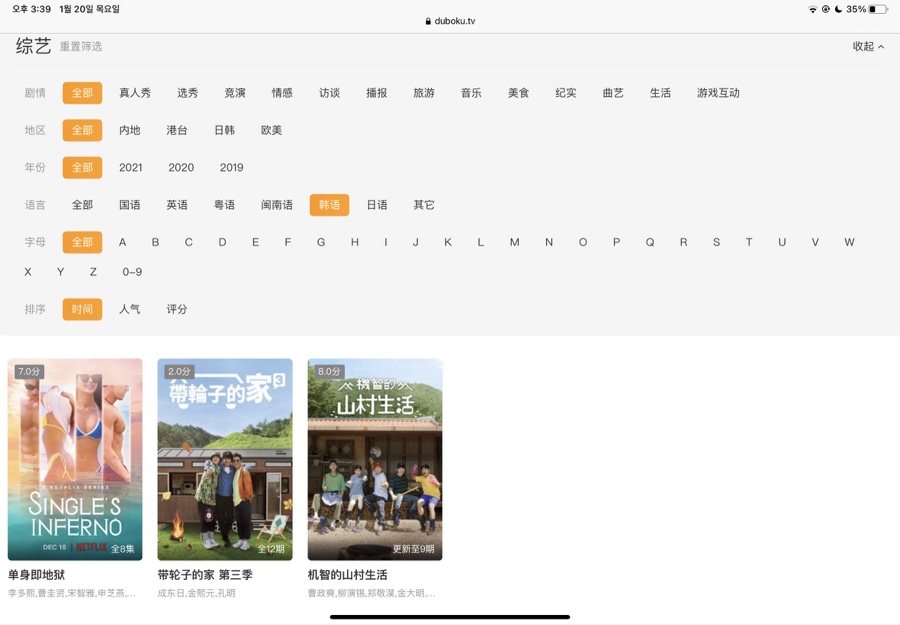Filter language by 闽南语
This screenshot has height=625, width=900.
[277, 205]
